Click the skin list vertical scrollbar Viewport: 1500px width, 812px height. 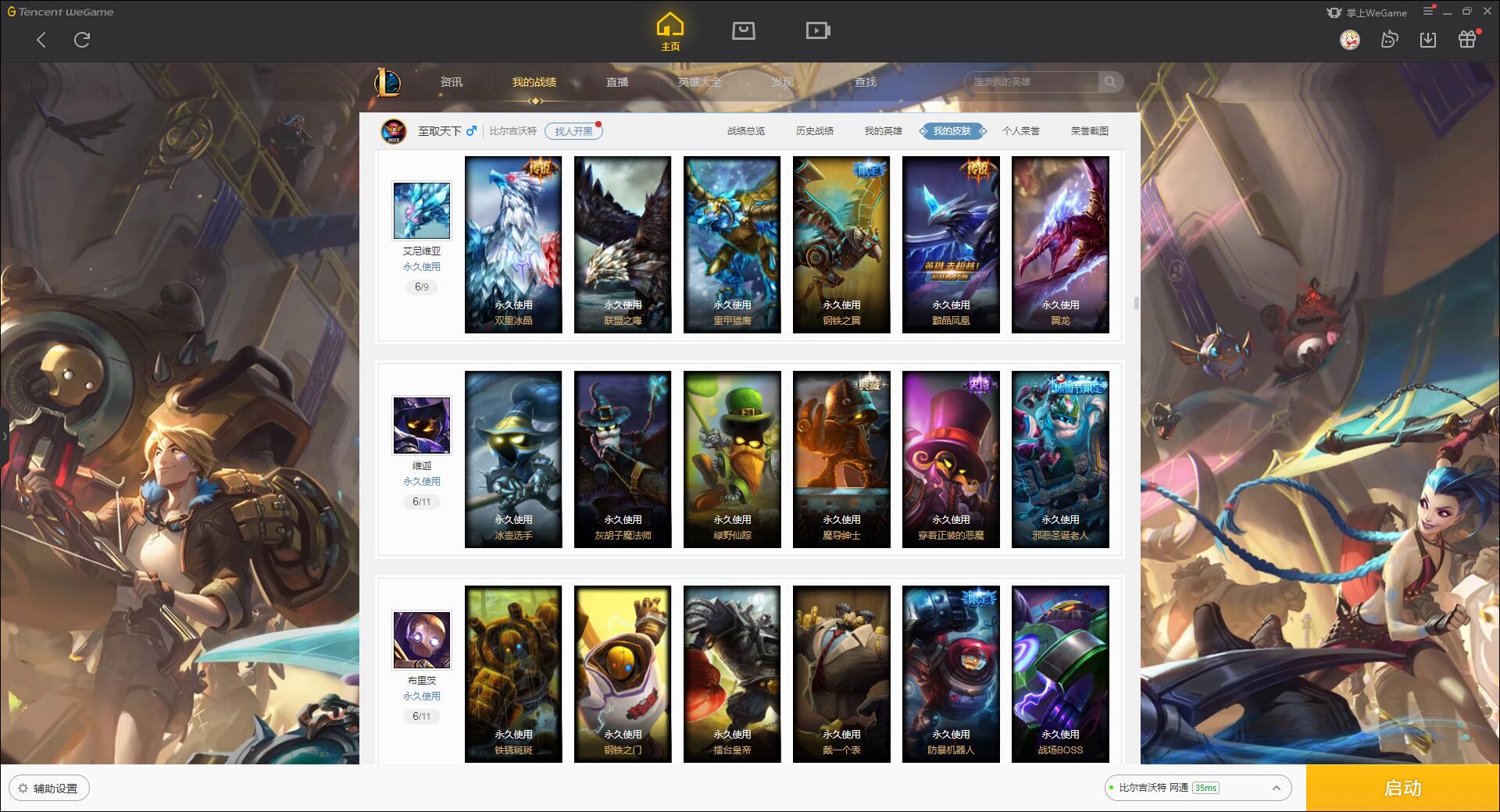tap(1136, 303)
